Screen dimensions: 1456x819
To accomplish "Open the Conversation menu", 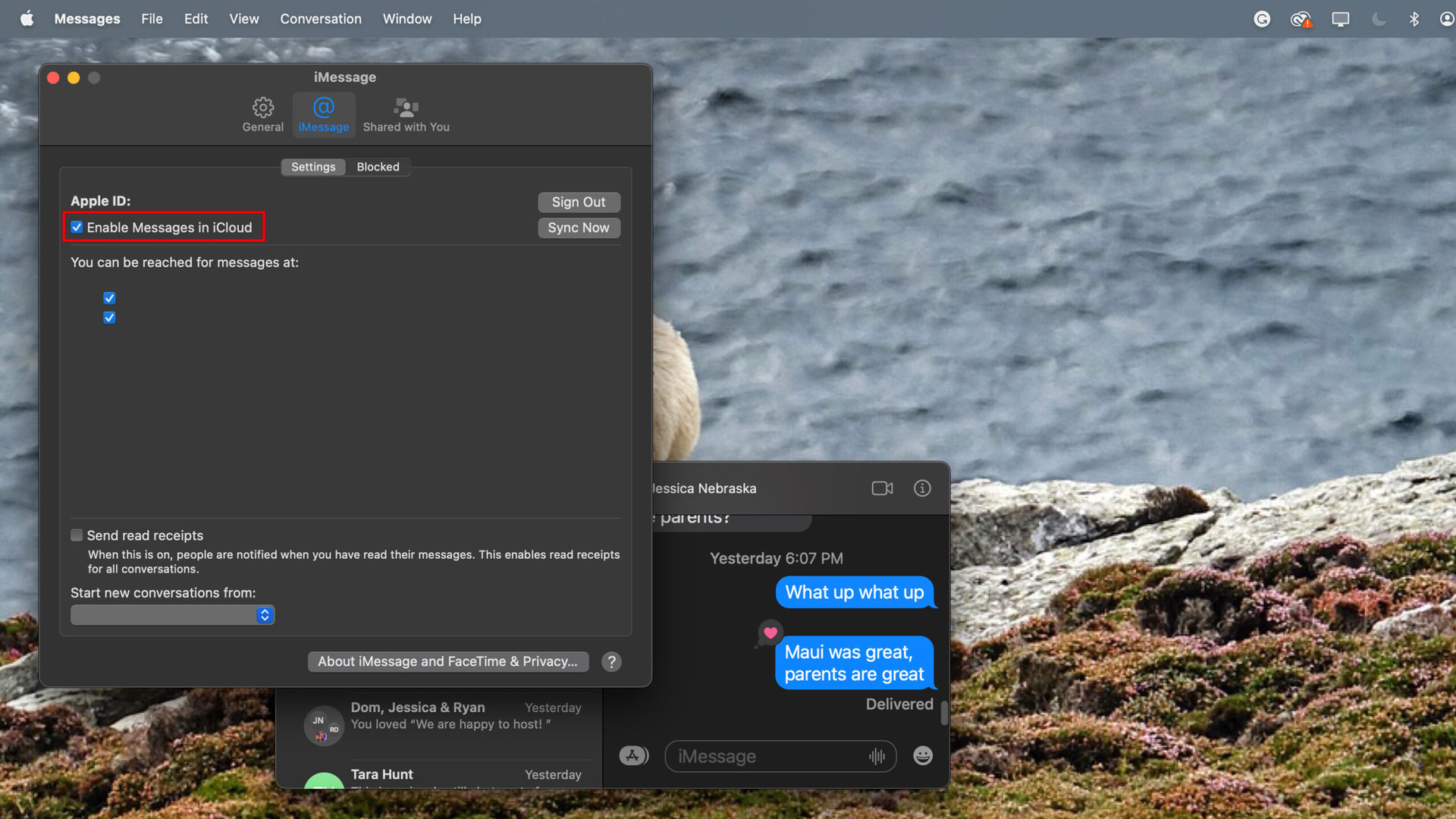I will 320,19.
